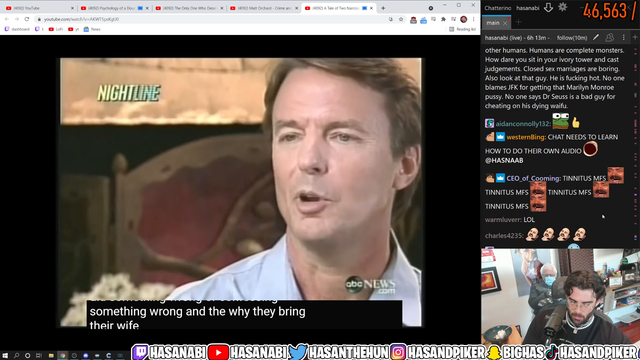
Task: Close the Psychology of a Dou... tab
Action: click(x=147, y=8)
